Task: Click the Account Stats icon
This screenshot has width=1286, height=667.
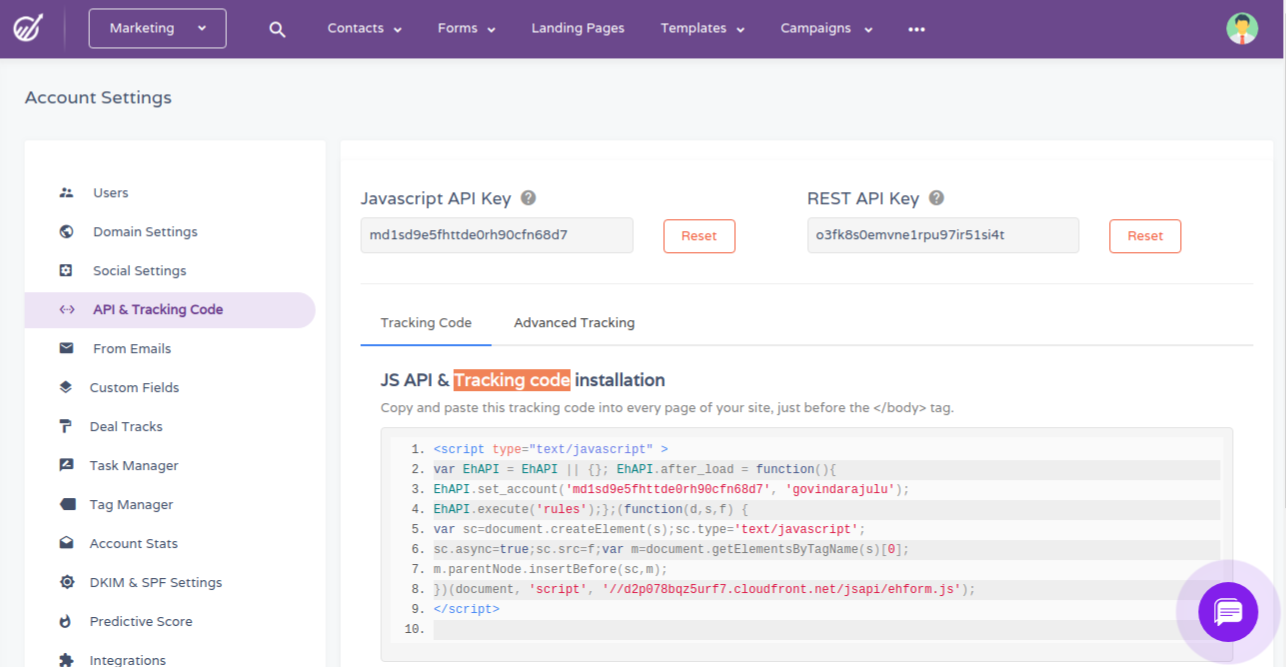Action: pos(67,544)
